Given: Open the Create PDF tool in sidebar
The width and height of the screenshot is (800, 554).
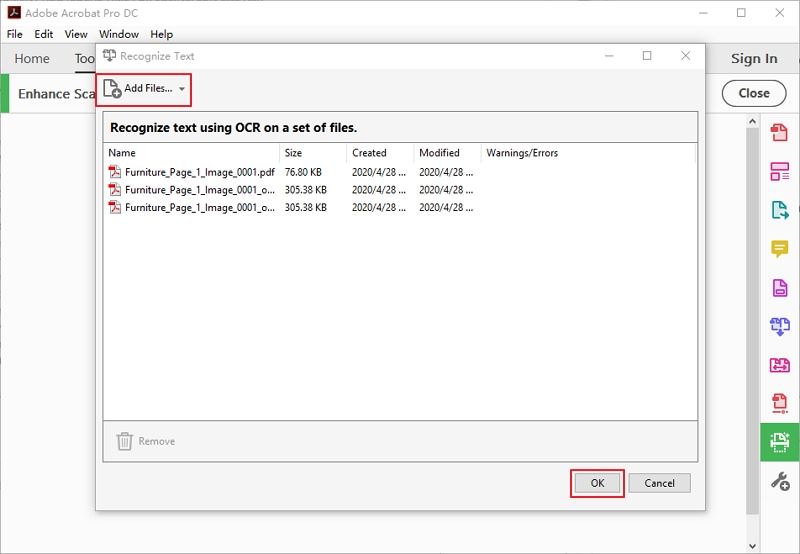Looking at the screenshot, I should [779, 133].
